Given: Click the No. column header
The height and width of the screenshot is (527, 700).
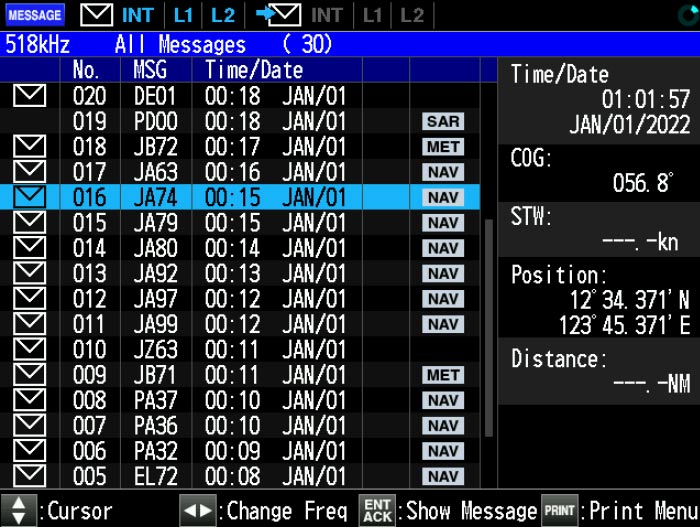Looking at the screenshot, I should (87, 70).
